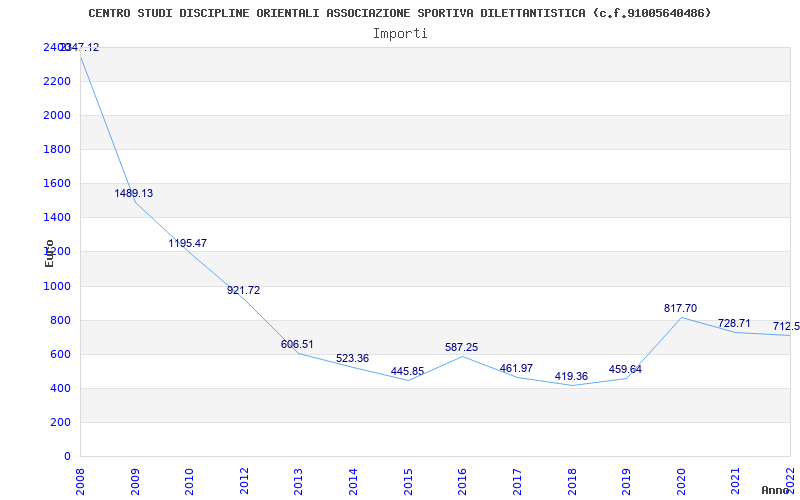Click the x-axis year 2016
Image resolution: width=800 pixels, height=500 pixels.
pos(462,481)
